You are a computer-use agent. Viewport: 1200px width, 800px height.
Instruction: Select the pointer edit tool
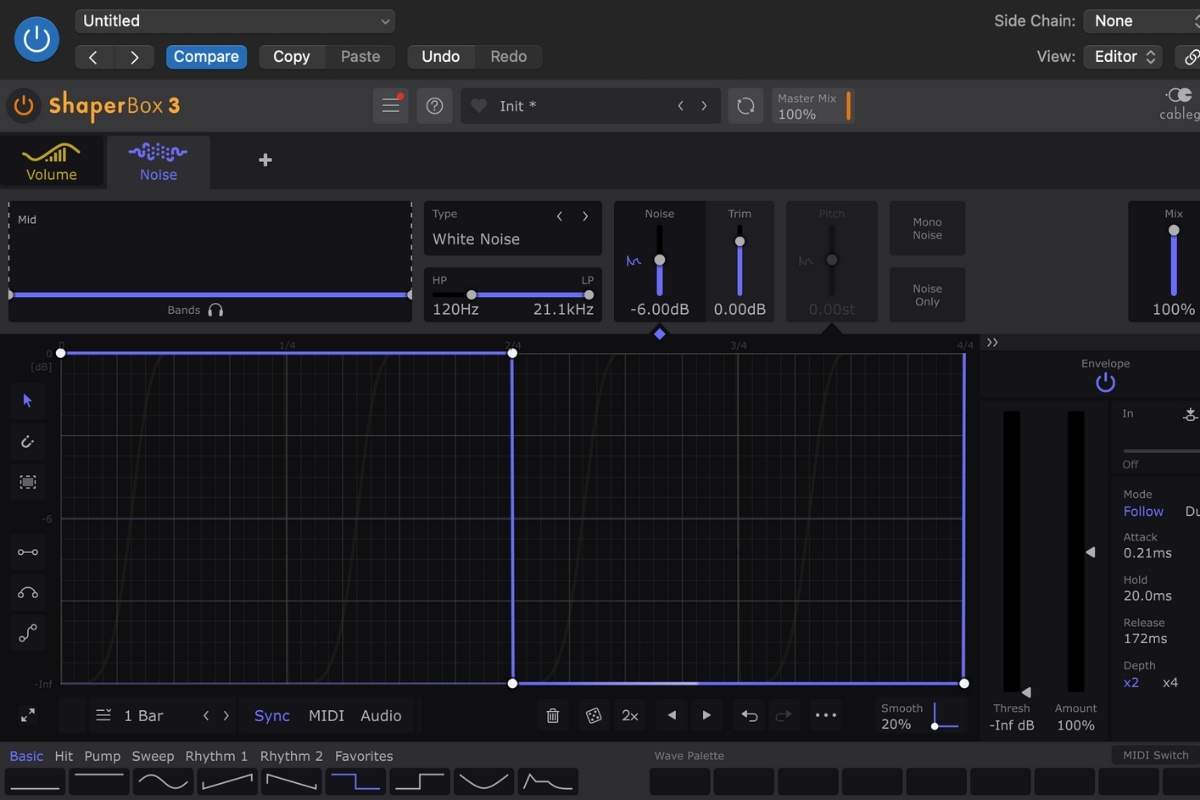point(28,401)
